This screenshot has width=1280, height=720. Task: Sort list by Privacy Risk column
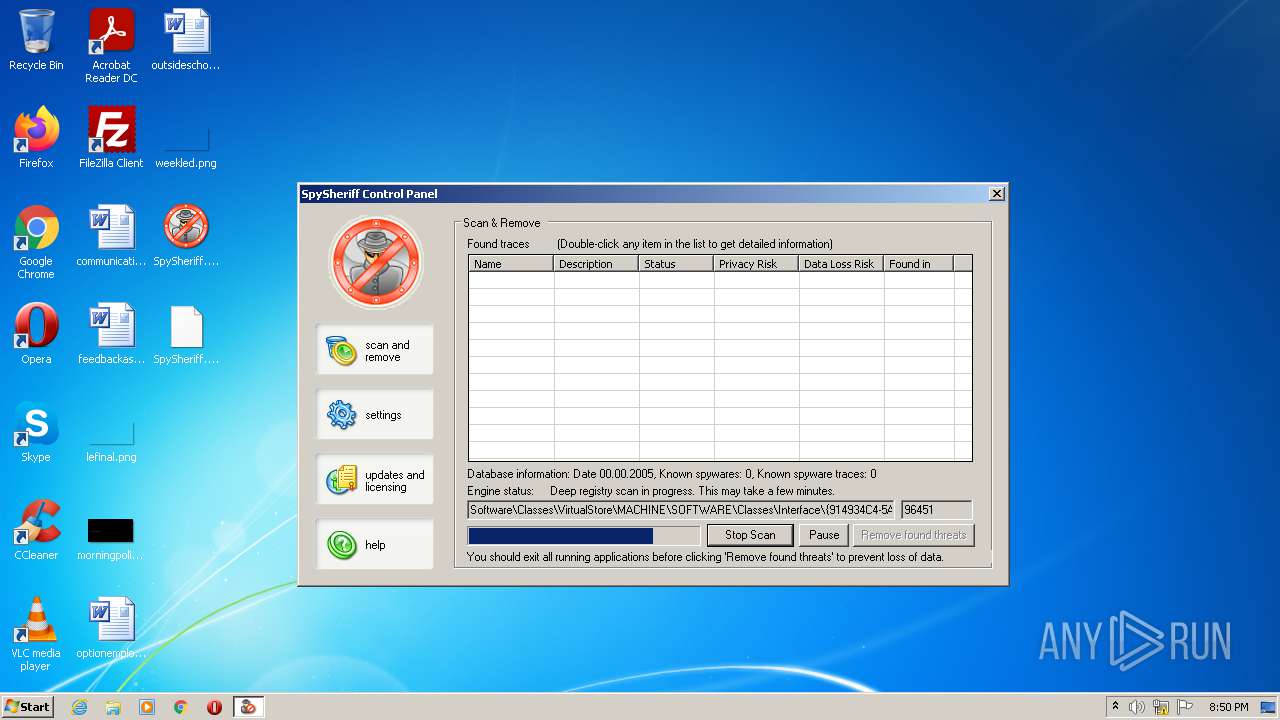click(x=756, y=264)
